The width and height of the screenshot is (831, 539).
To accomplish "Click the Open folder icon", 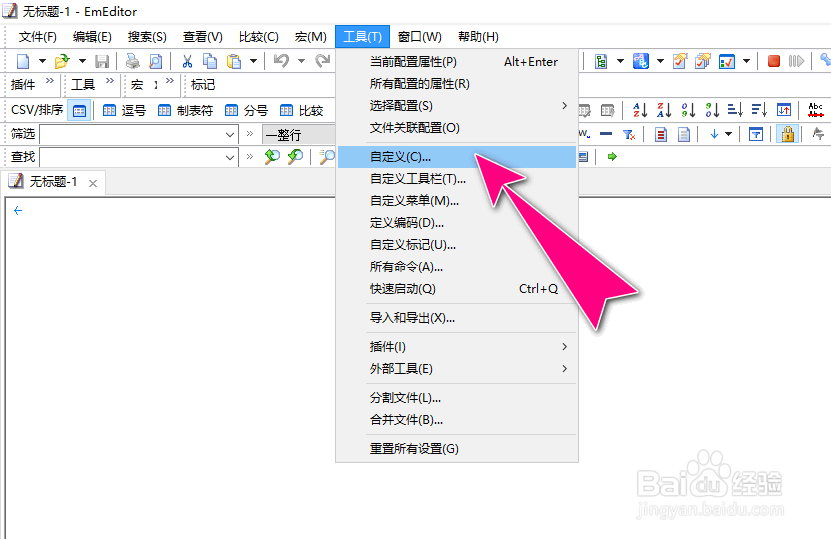I will click(62, 61).
